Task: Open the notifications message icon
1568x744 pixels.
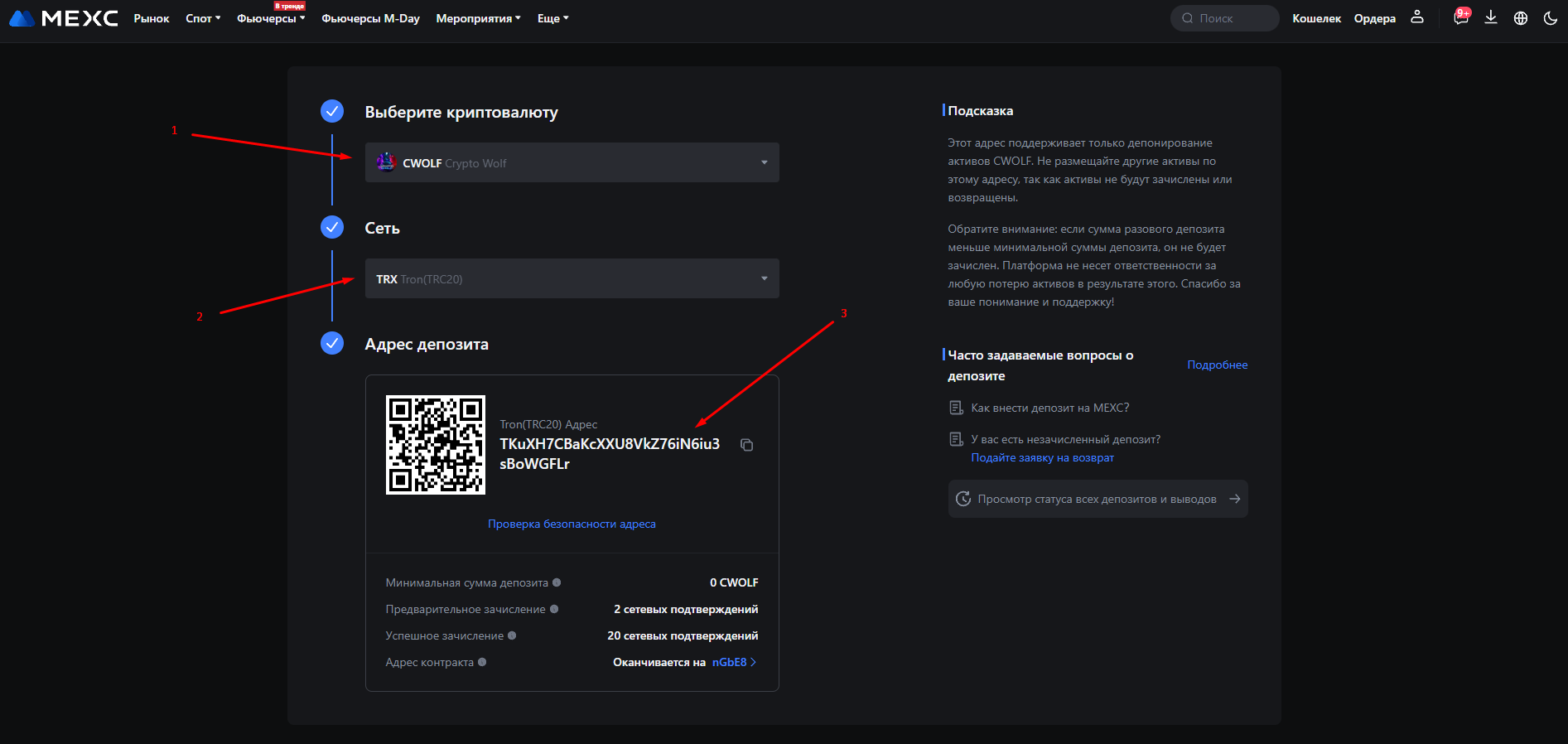Action: [1460, 18]
